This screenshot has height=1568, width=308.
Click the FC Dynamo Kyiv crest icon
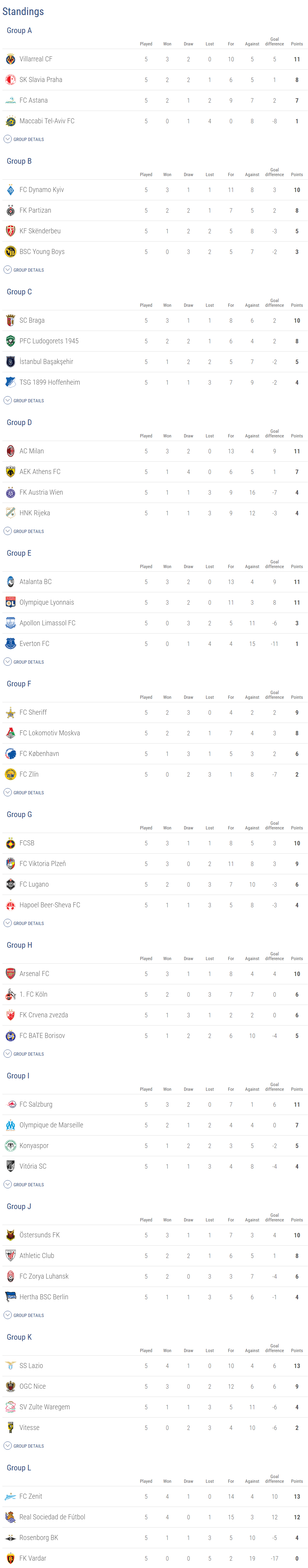click(10, 190)
